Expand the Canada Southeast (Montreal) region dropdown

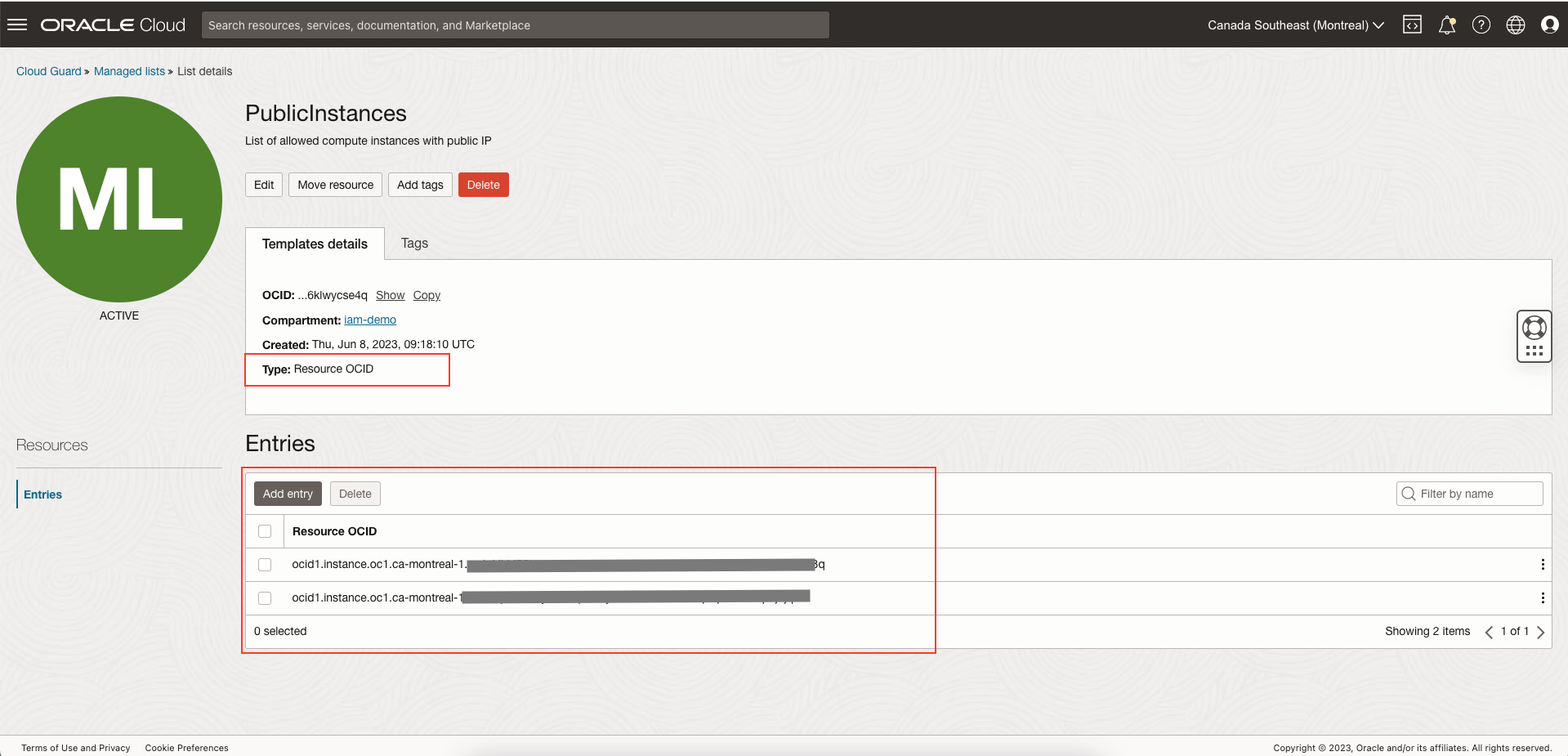[1296, 25]
